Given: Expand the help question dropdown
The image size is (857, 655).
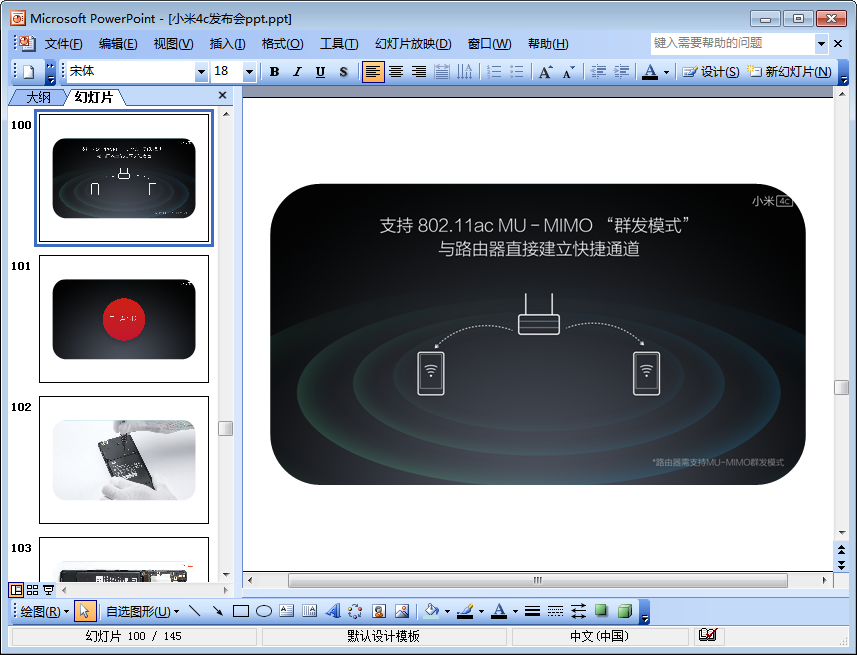Looking at the screenshot, I should point(821,43).
